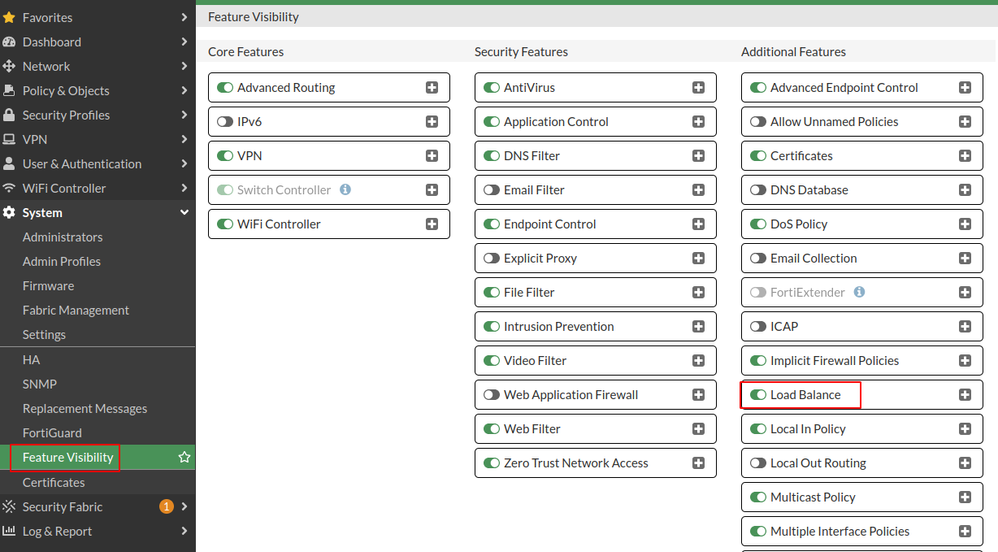The width and height of the screenshot is (998, 552).
Task: Turn on the Email Filter toggle
Action: tap(491, 190)
